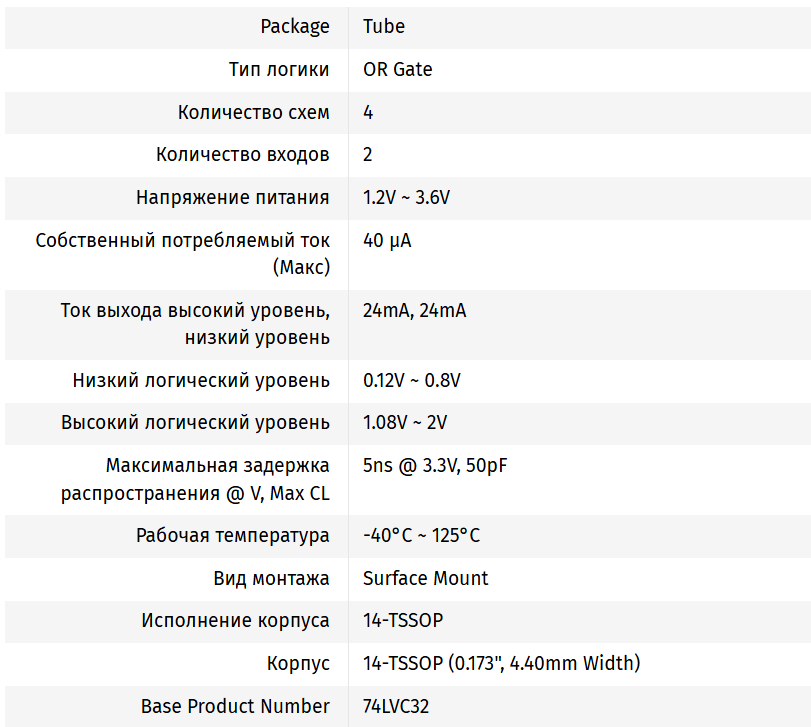This screenshot has height=727, width=811.
Task: Select the '40 µA' quiescent current value
Action: point(387,241)
